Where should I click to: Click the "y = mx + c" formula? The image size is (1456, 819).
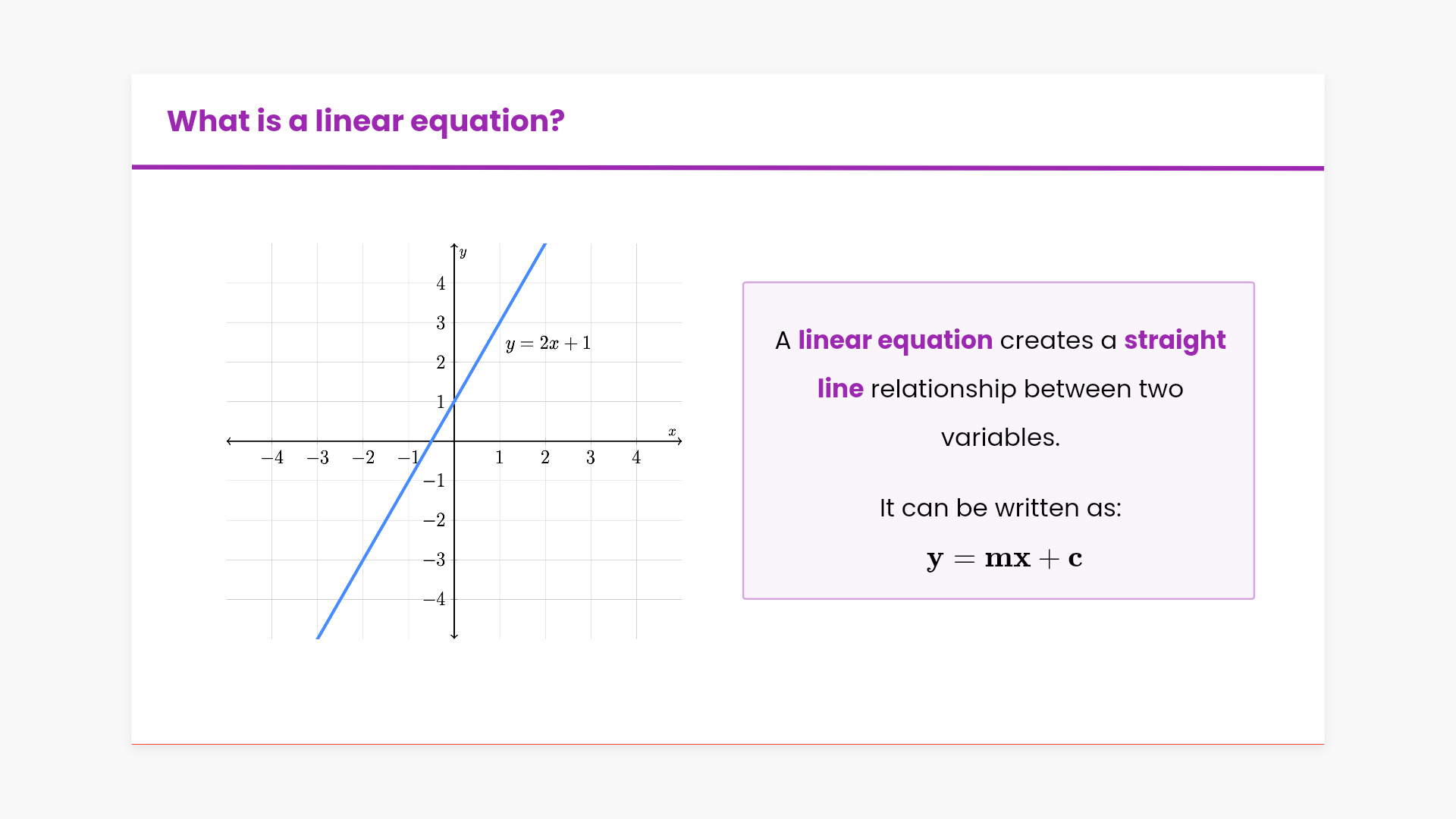1004,558
